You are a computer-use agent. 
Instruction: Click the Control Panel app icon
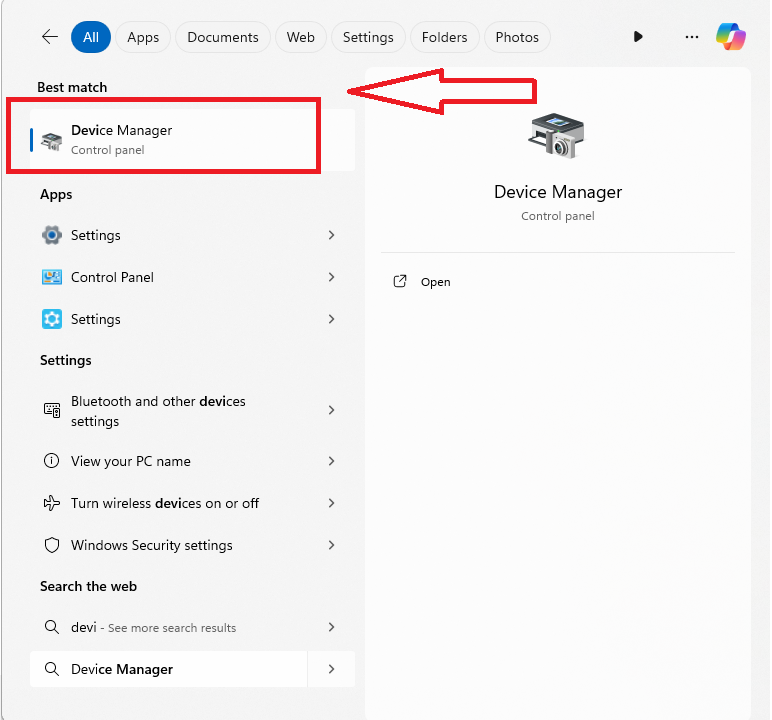(52, 277)
